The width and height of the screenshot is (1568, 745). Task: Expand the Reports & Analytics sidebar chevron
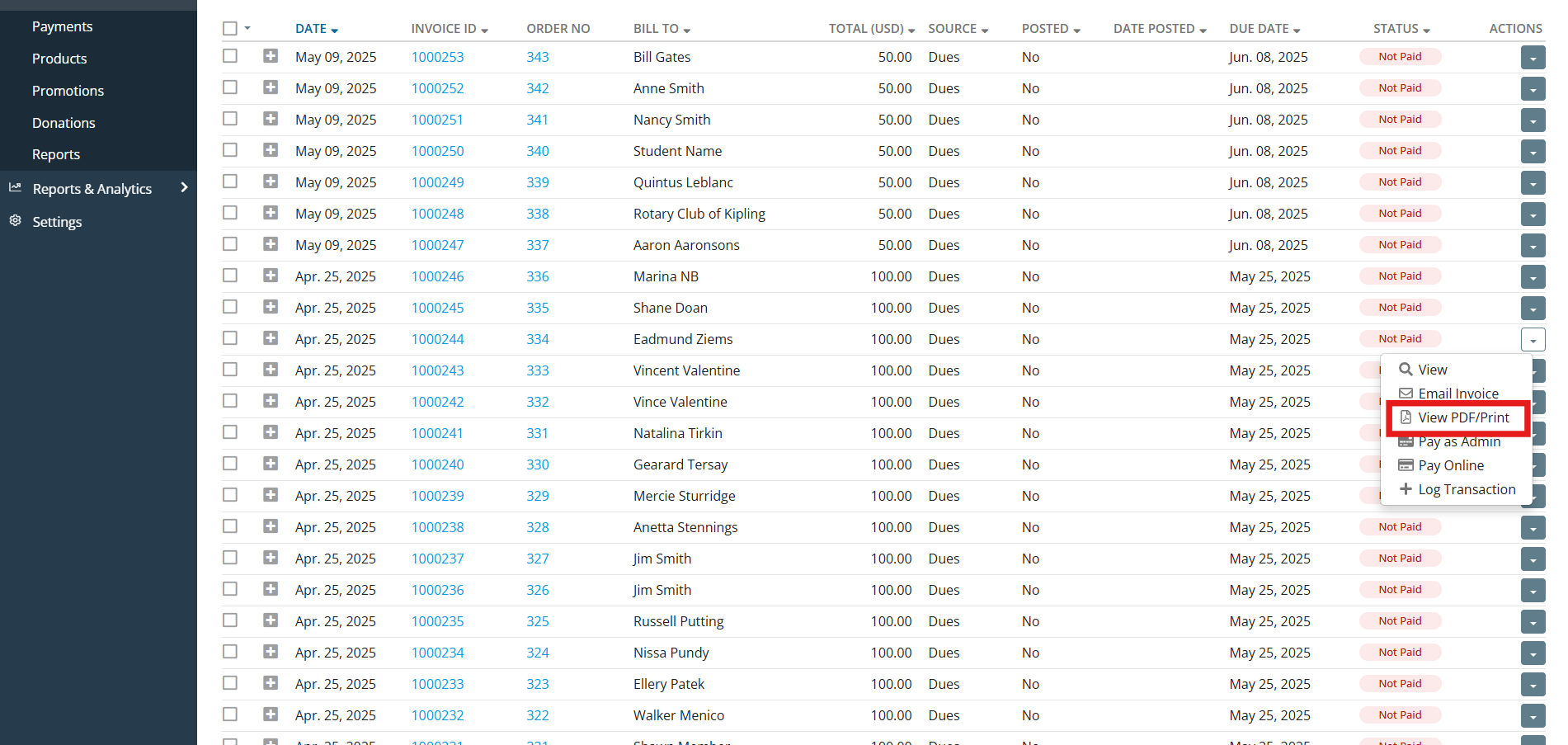pyautogui.click(x=184, y=188)
